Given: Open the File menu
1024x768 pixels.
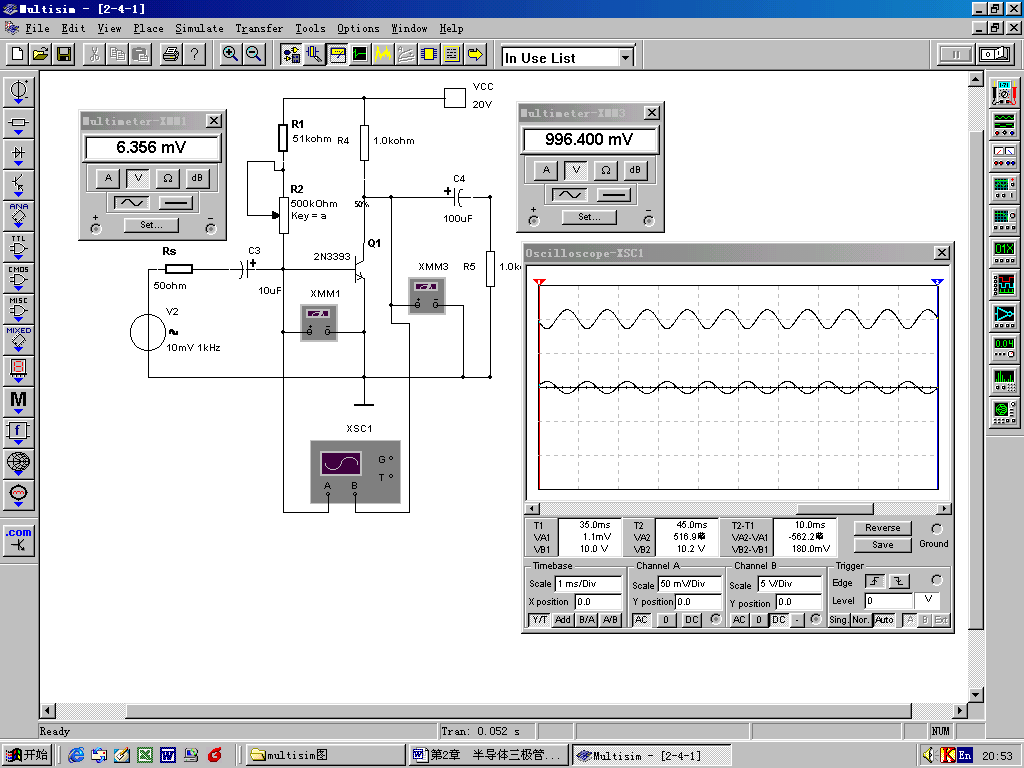Looking at the screenshot, I should pos(37,28).
